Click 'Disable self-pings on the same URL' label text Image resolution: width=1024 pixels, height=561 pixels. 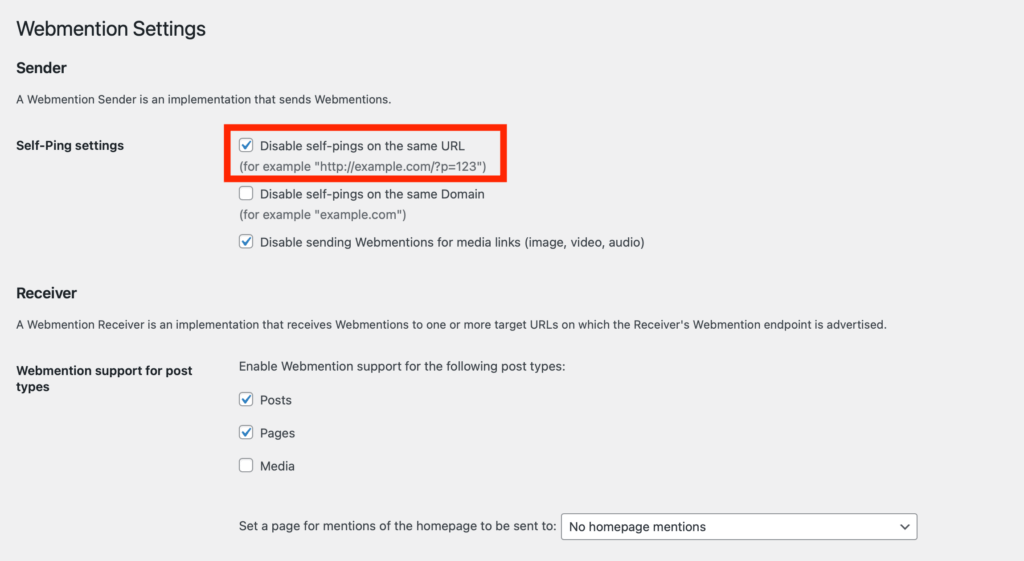coord(362,146)
